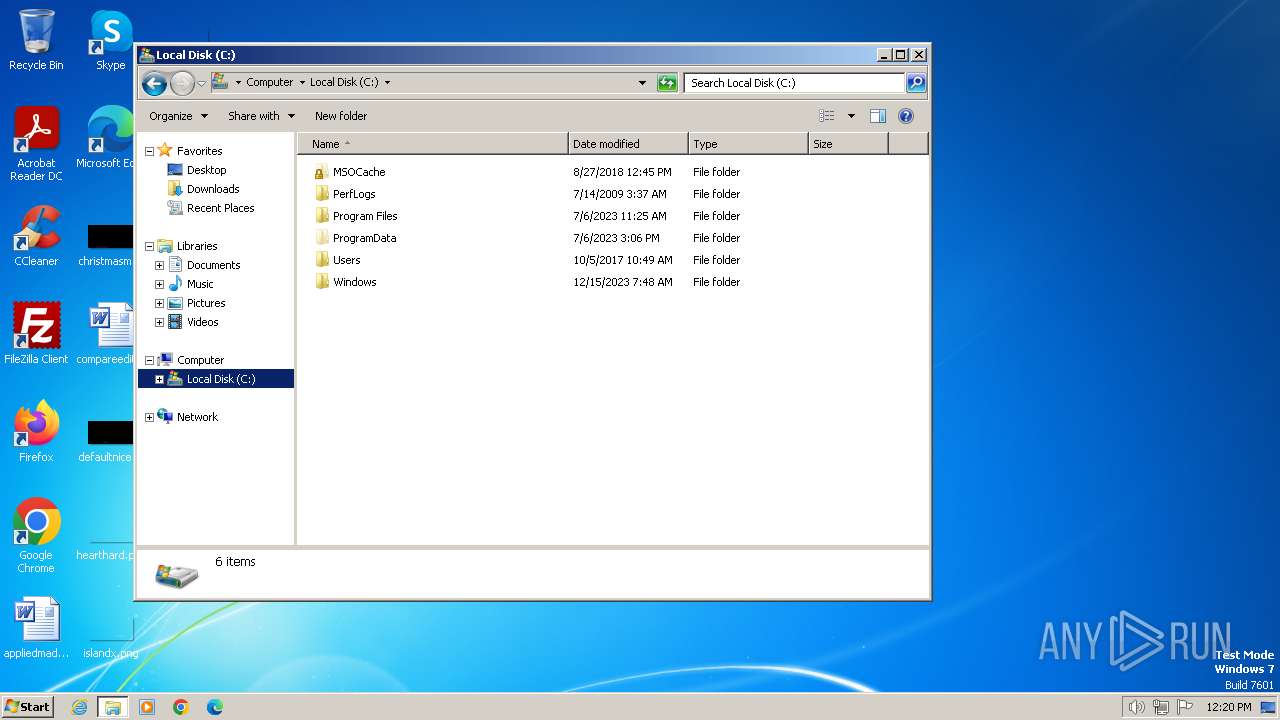Open Downloads in Favorites
This screenshot has width=1280, height=720.
pyautogui.click(x=212, y=189)
